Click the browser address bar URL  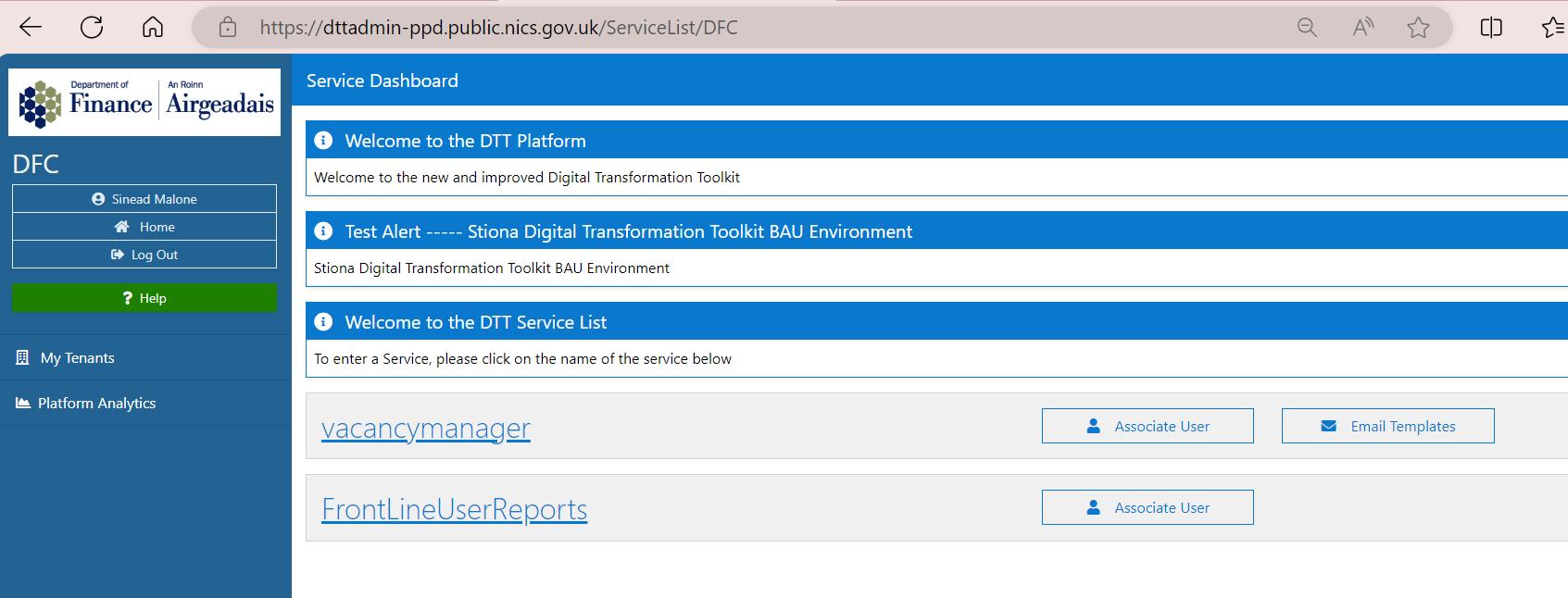click(499, 28)
